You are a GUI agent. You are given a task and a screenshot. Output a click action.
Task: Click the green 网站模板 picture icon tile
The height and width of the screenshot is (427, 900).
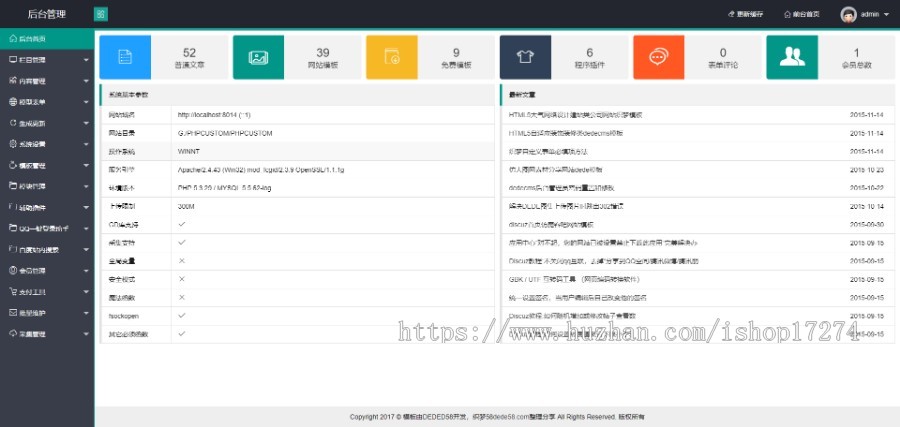(x=258, y=57)
